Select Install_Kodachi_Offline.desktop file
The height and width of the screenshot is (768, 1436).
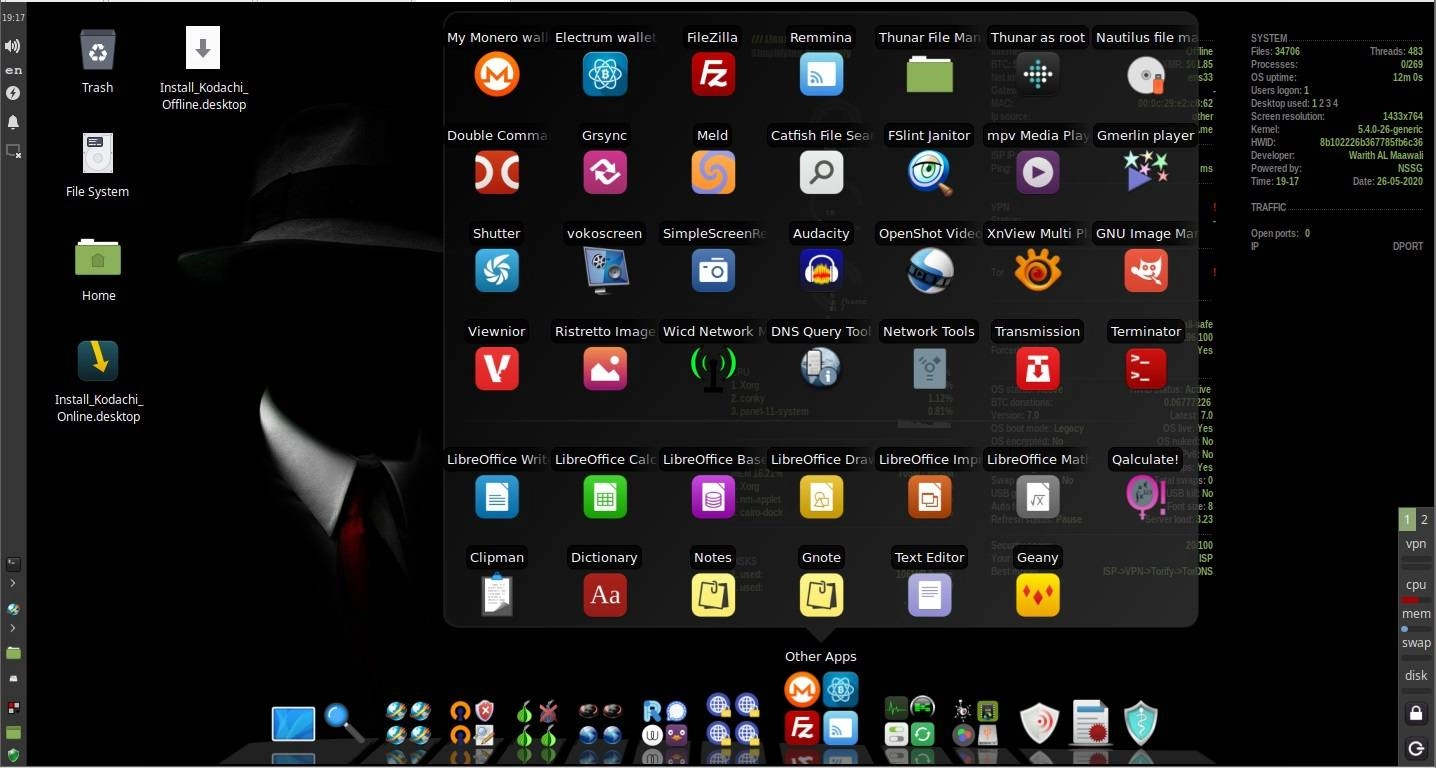203,50
